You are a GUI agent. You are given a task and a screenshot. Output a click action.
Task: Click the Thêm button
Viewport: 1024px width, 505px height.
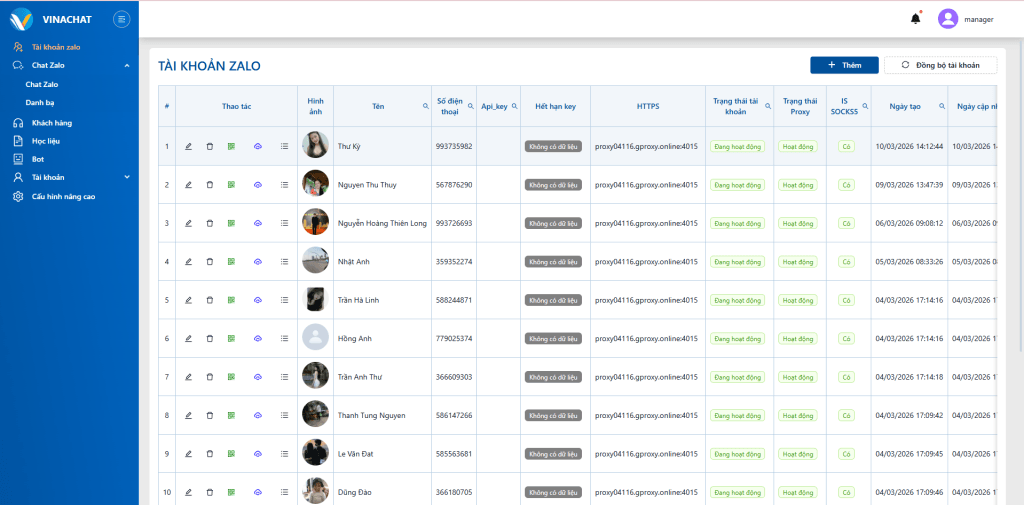(x=844, y=65)
